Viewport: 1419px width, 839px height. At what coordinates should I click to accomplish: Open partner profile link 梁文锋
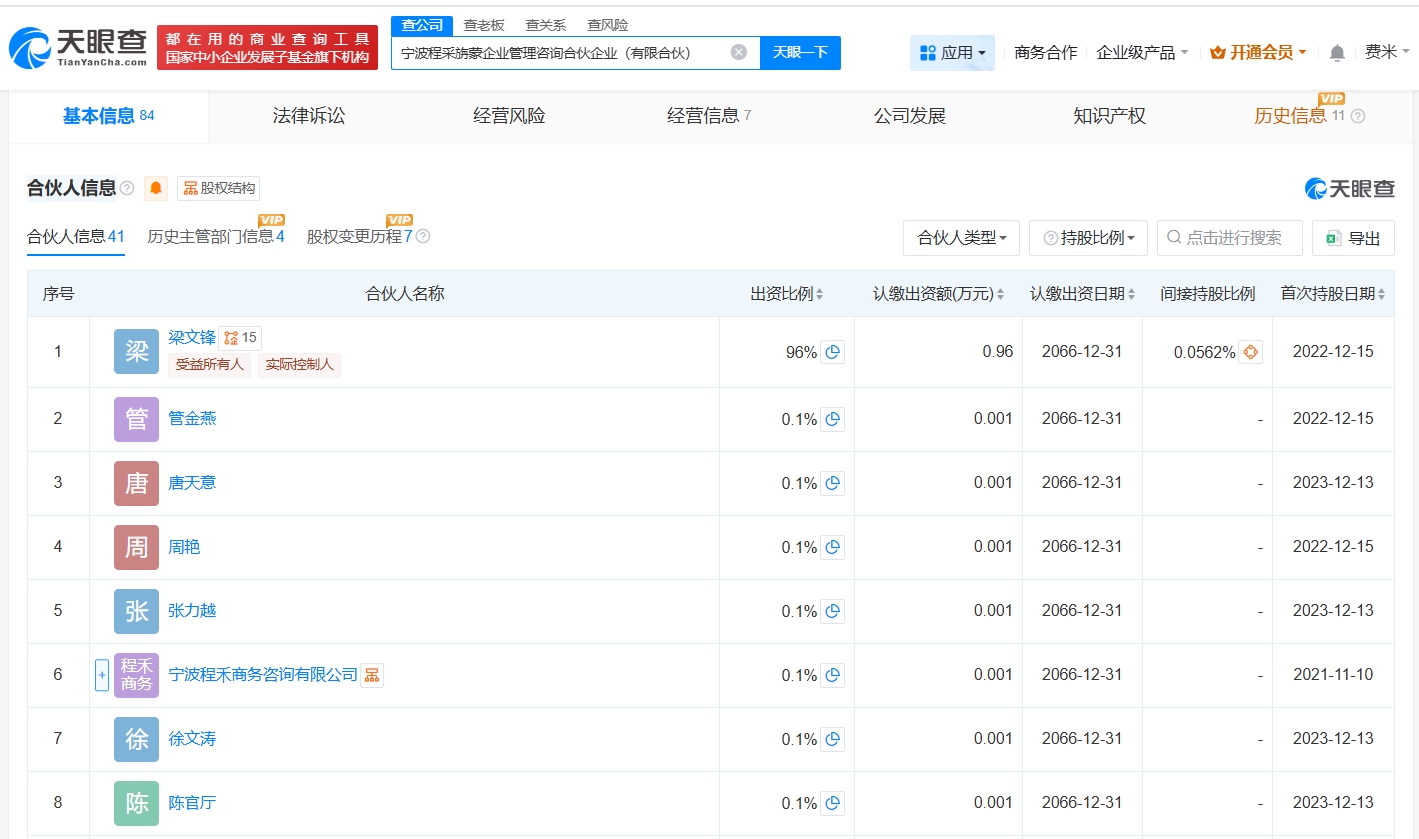192,338
